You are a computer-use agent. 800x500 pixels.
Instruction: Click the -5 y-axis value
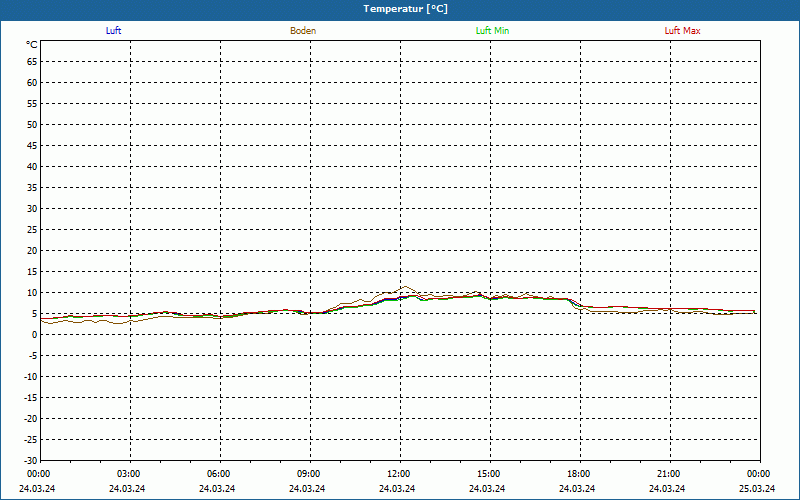33,356
